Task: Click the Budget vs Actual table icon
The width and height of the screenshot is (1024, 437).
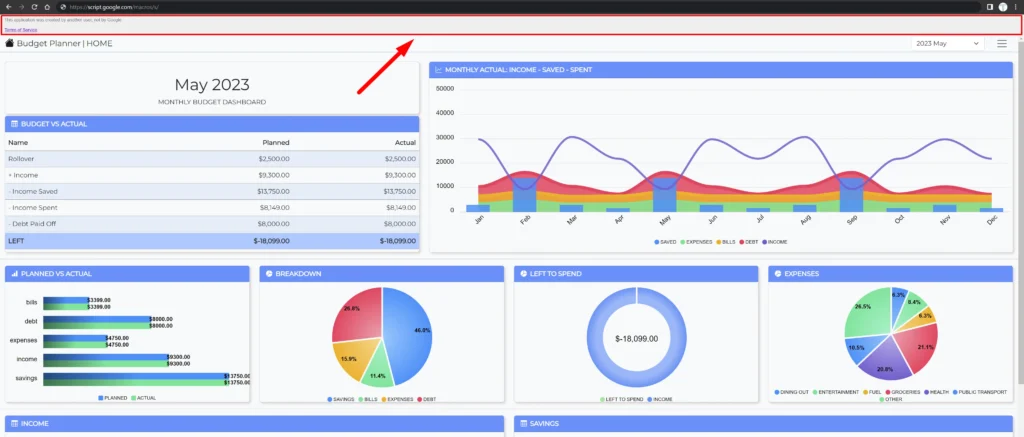Action: (13, 124)
